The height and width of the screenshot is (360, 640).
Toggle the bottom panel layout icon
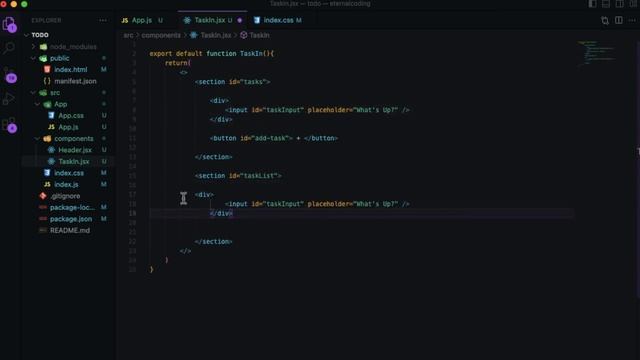pos(606,4)
